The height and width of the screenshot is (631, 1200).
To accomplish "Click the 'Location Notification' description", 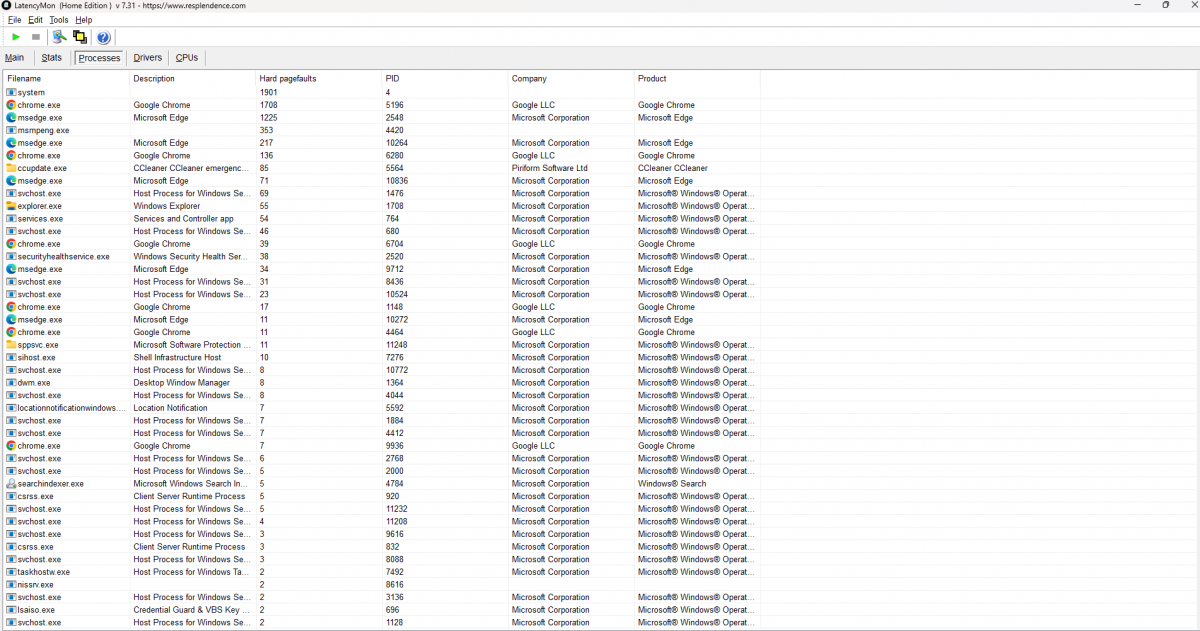I will pyautogui.click(x=171, y=407).
